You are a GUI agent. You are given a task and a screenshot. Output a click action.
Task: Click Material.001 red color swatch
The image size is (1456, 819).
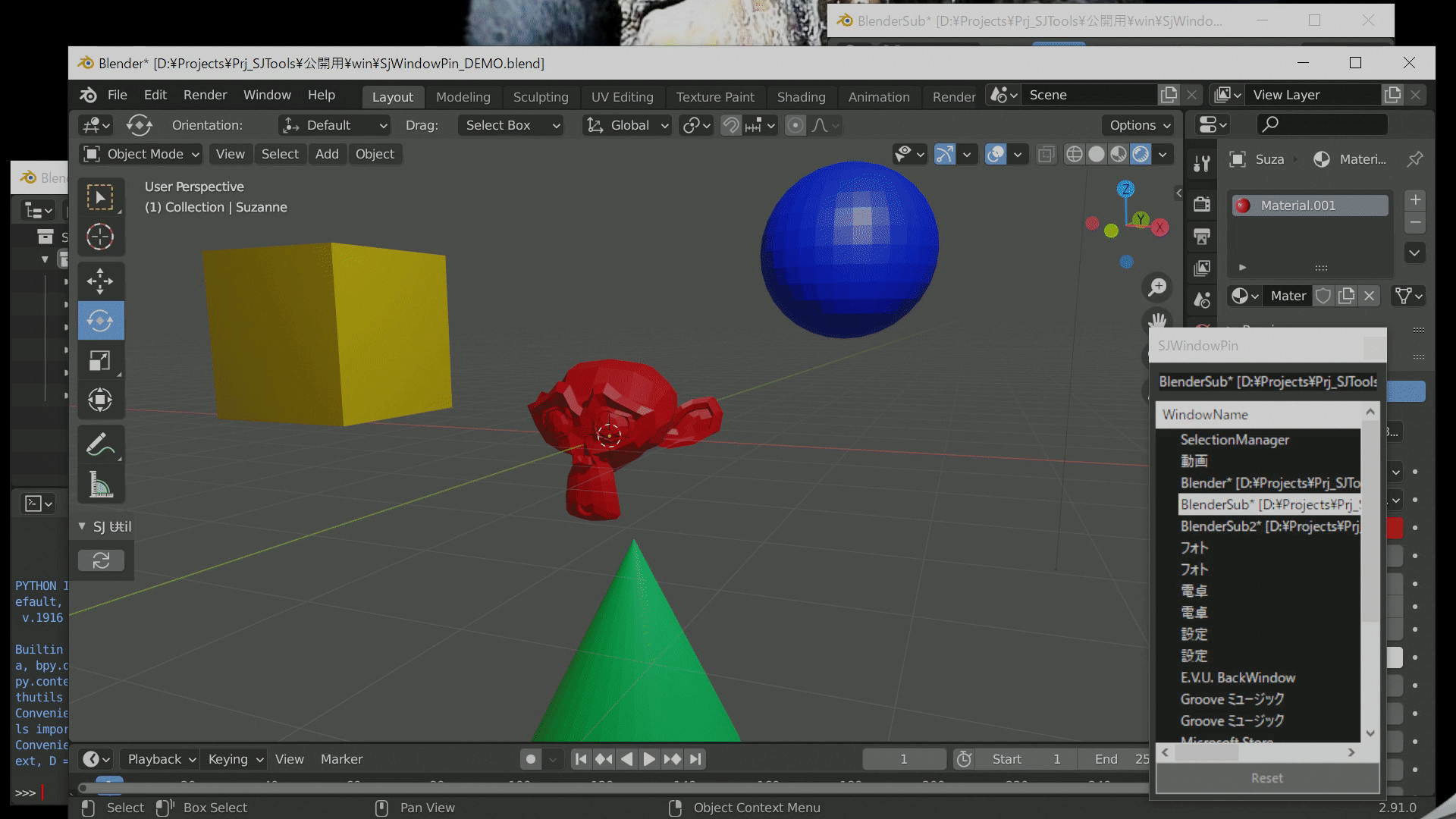pyautogui.click(x=1243, y=206)
